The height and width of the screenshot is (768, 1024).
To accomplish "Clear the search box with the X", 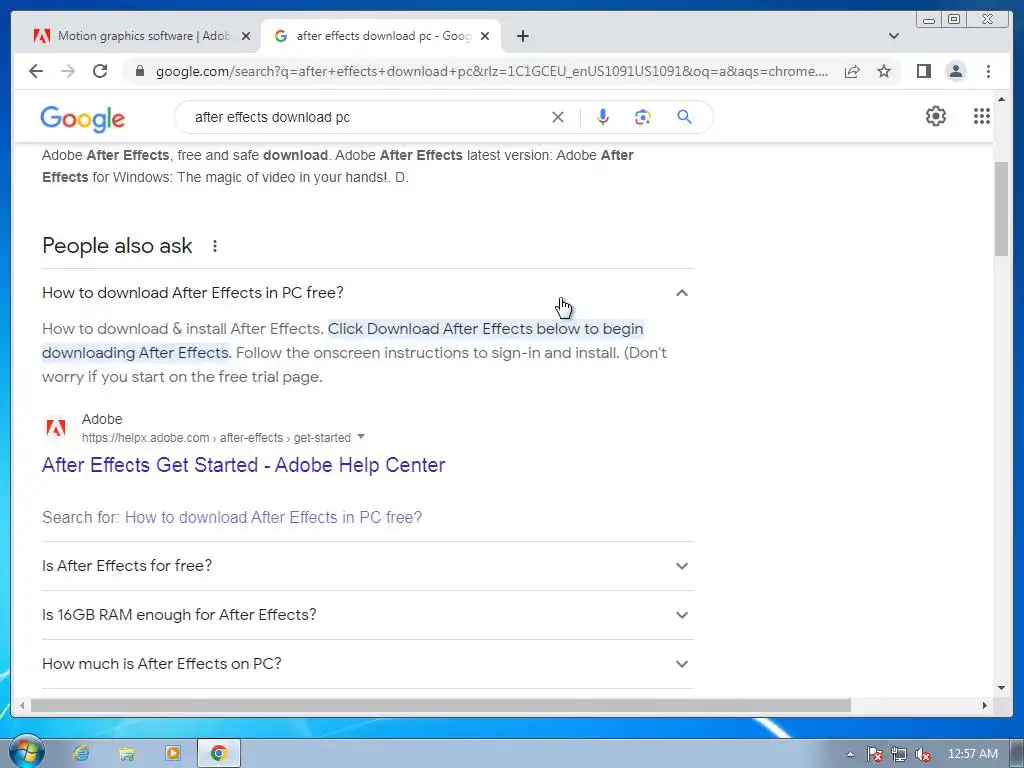I will click(x=558, y=117).
